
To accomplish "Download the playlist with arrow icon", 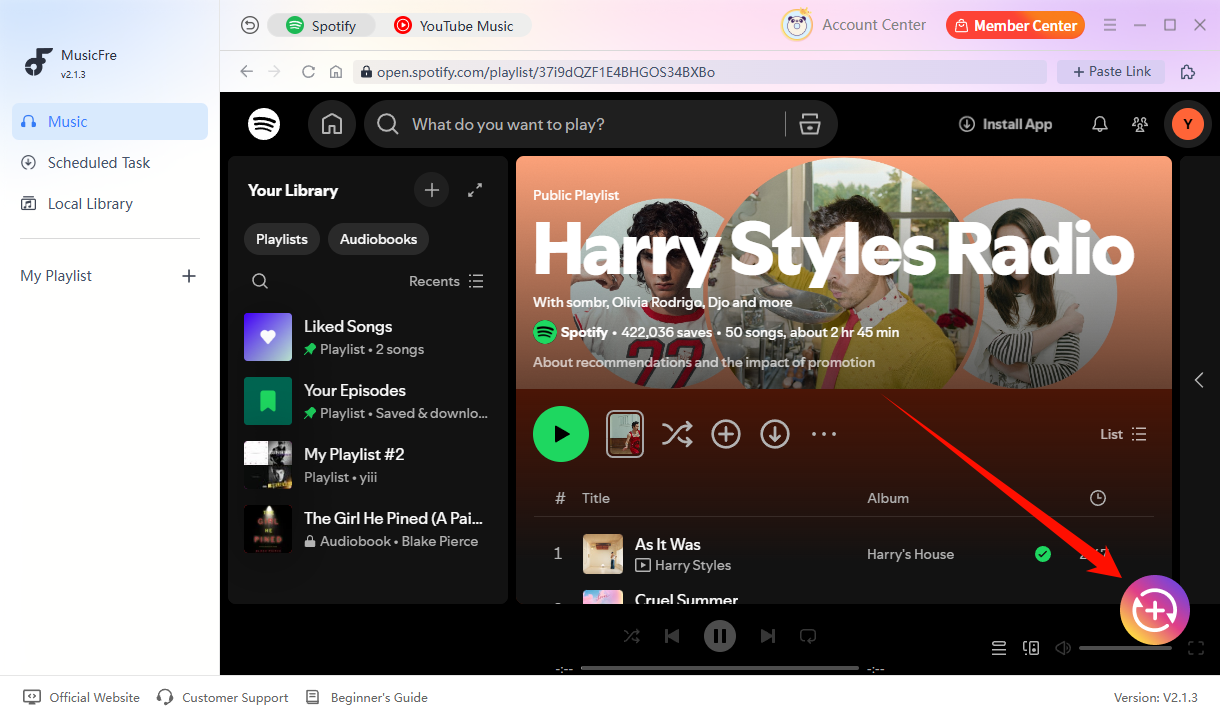I will tap(775, 434).
